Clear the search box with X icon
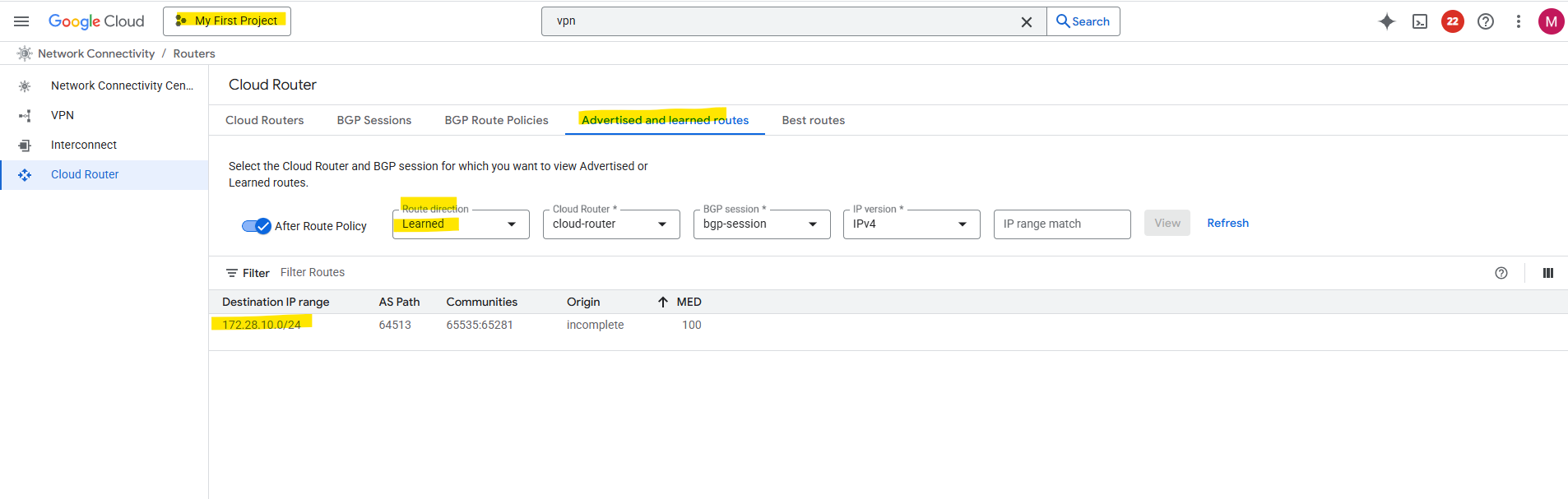Viewport: 1568px width, 499px height. (1027, 22)
